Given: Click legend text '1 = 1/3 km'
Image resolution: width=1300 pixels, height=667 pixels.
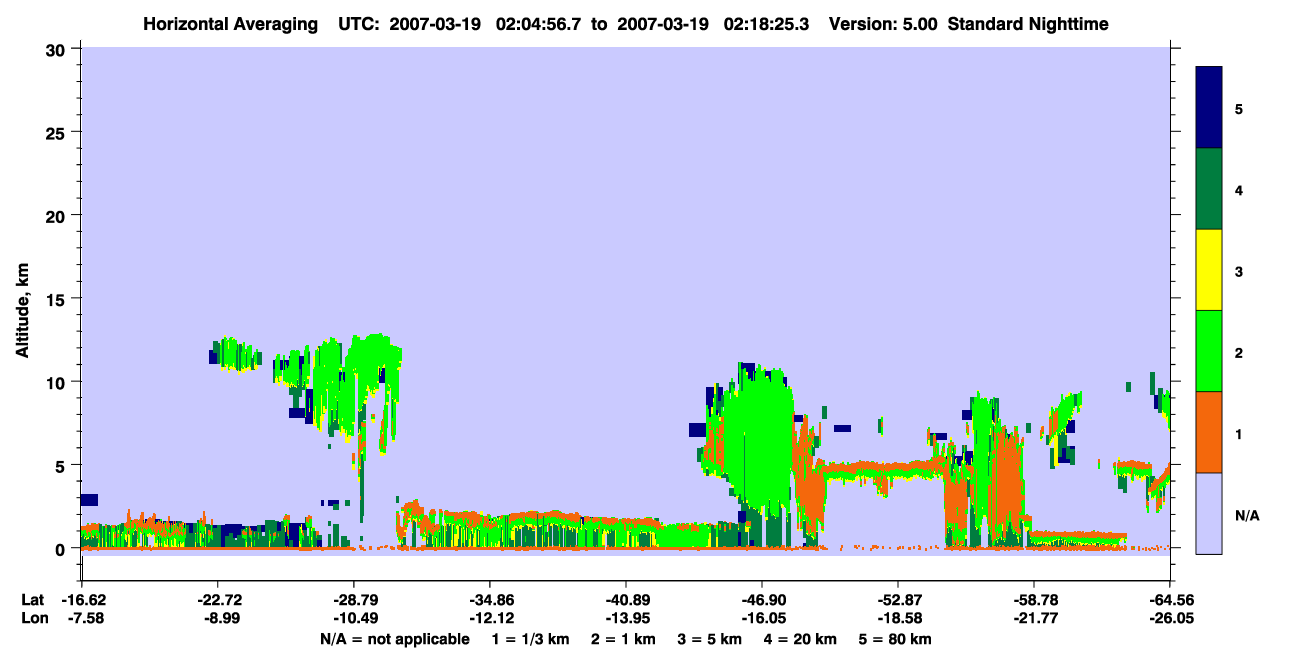Looking at the screenshot, I should (x=530, y=639).
